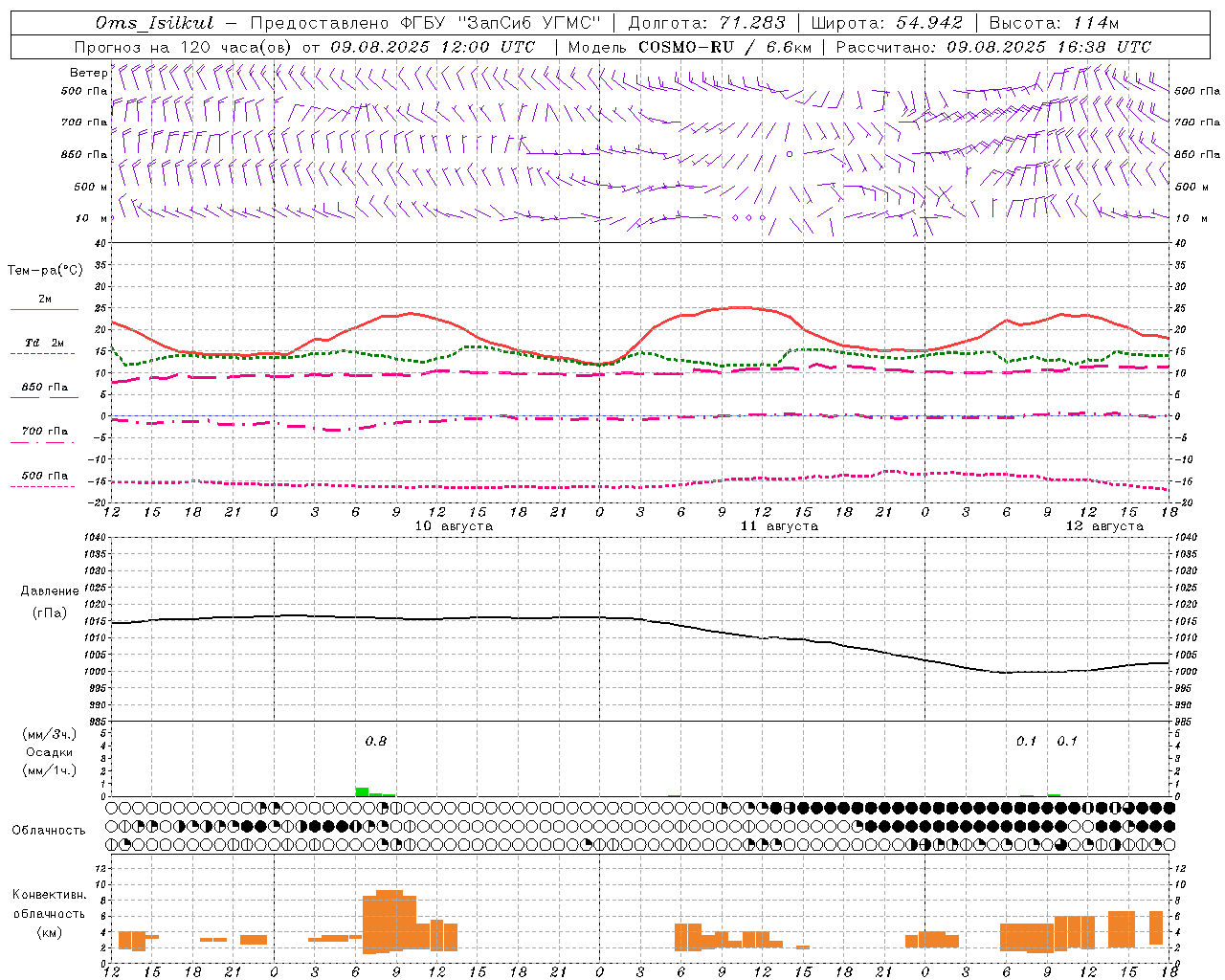Viewport: 1225px width, 980px height.
Task: Click the Конвективн. label of convective cloud panel
Action: pos(50,895)
